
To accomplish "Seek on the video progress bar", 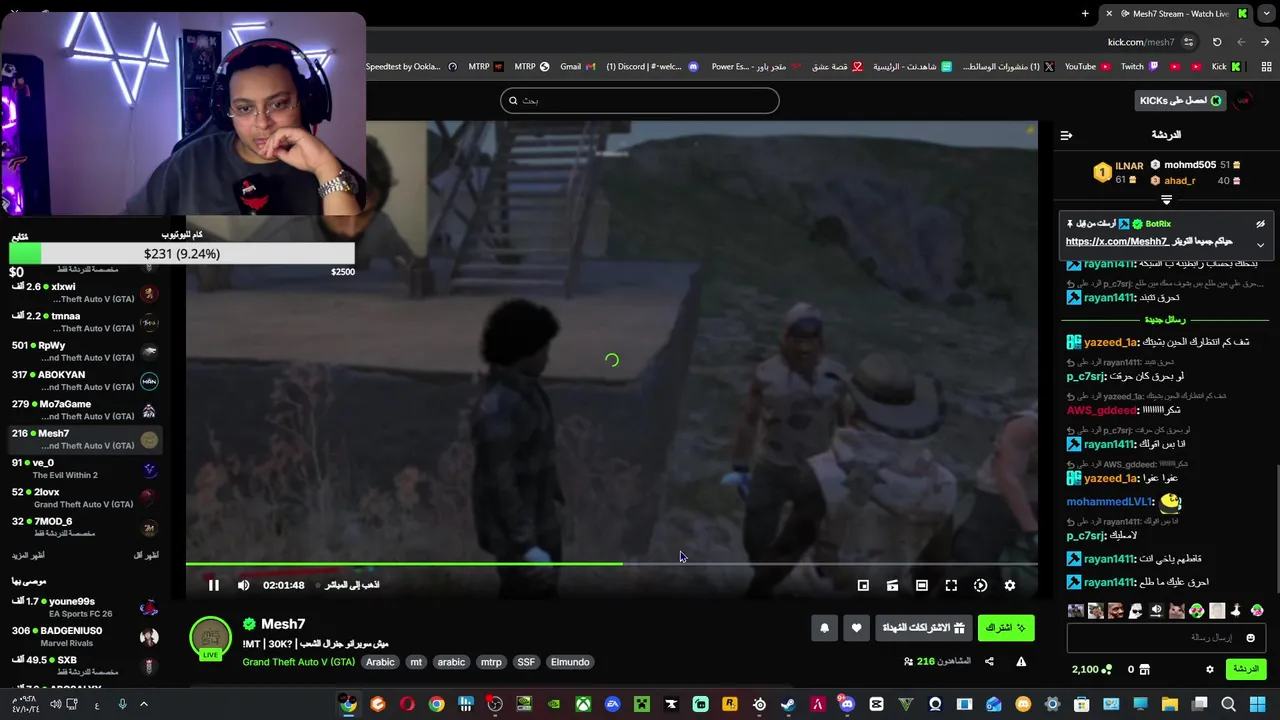I will coord(611,564).
